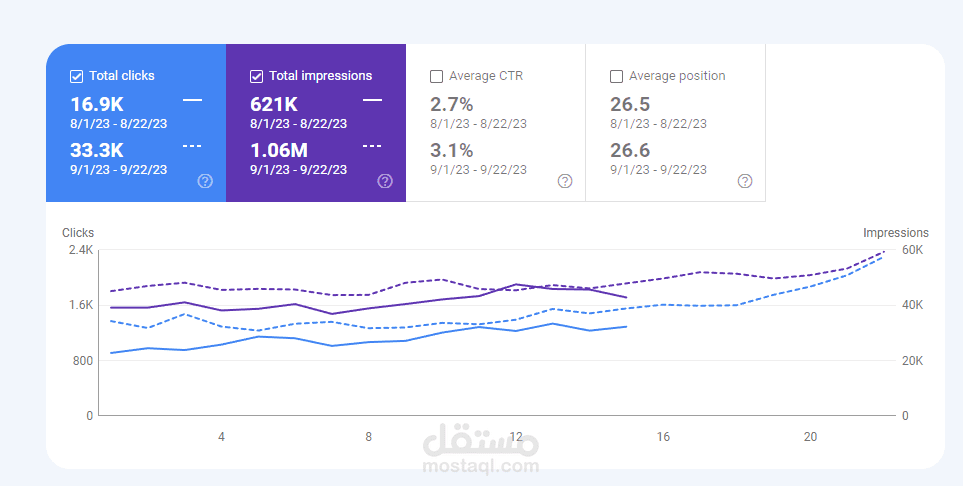Screen dimensions: 963x486
Task: Click the 60K label on impressions axis
Action: [x=913, y=250]
